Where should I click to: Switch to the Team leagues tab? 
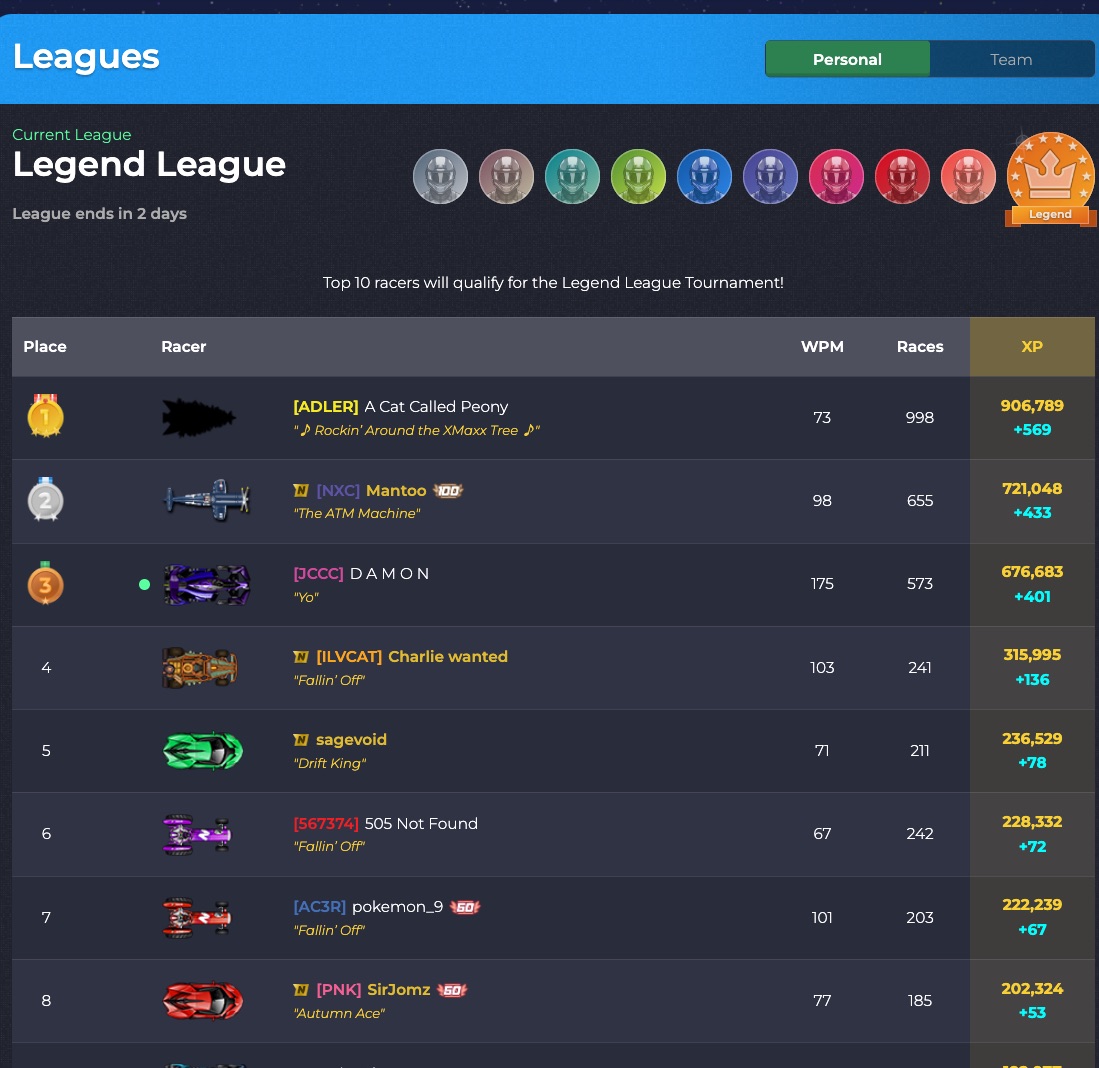(x=1011, y=60)
